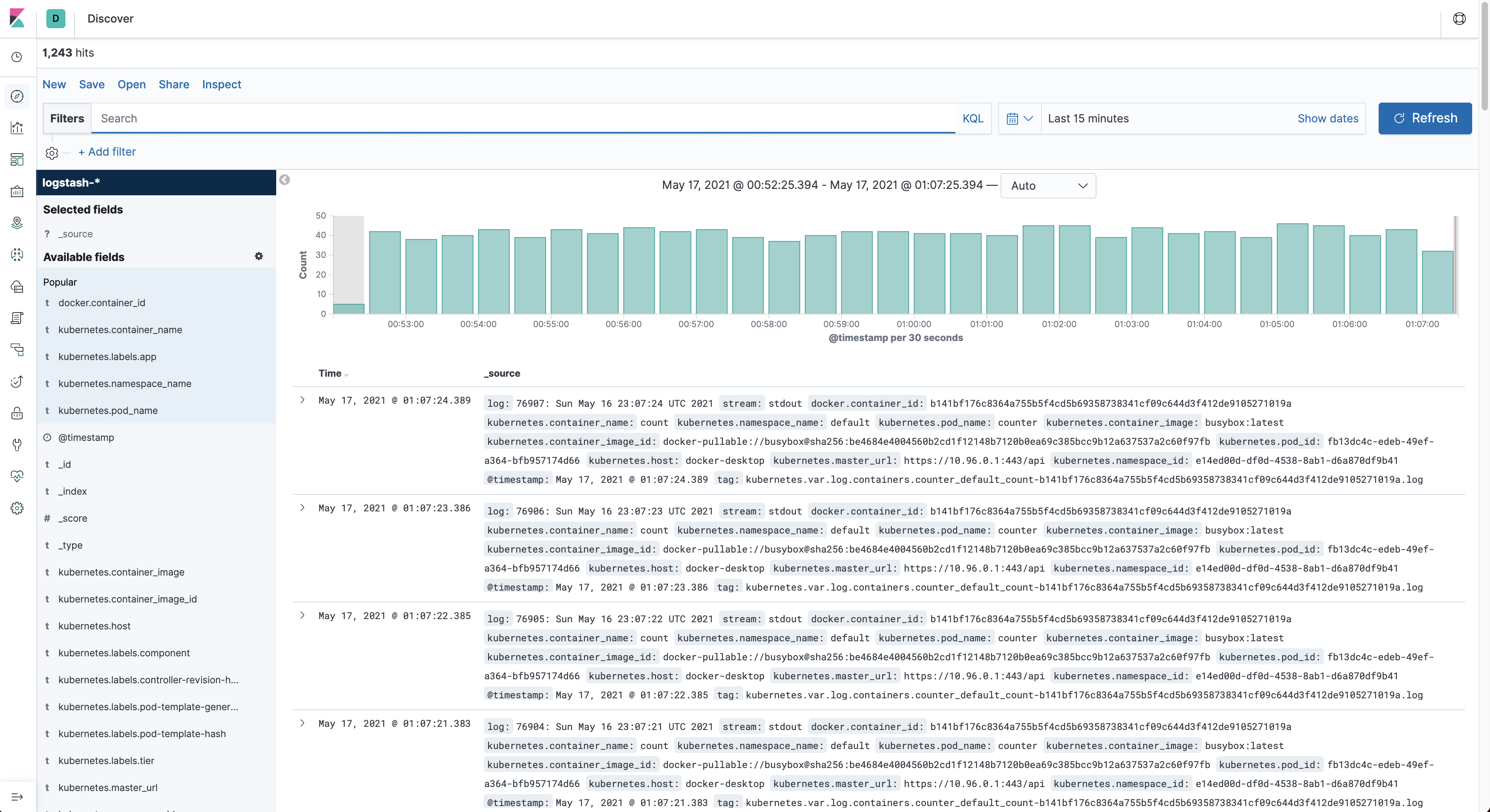
Task: Open the Dev Tools wrench icon
Action: 17,444
